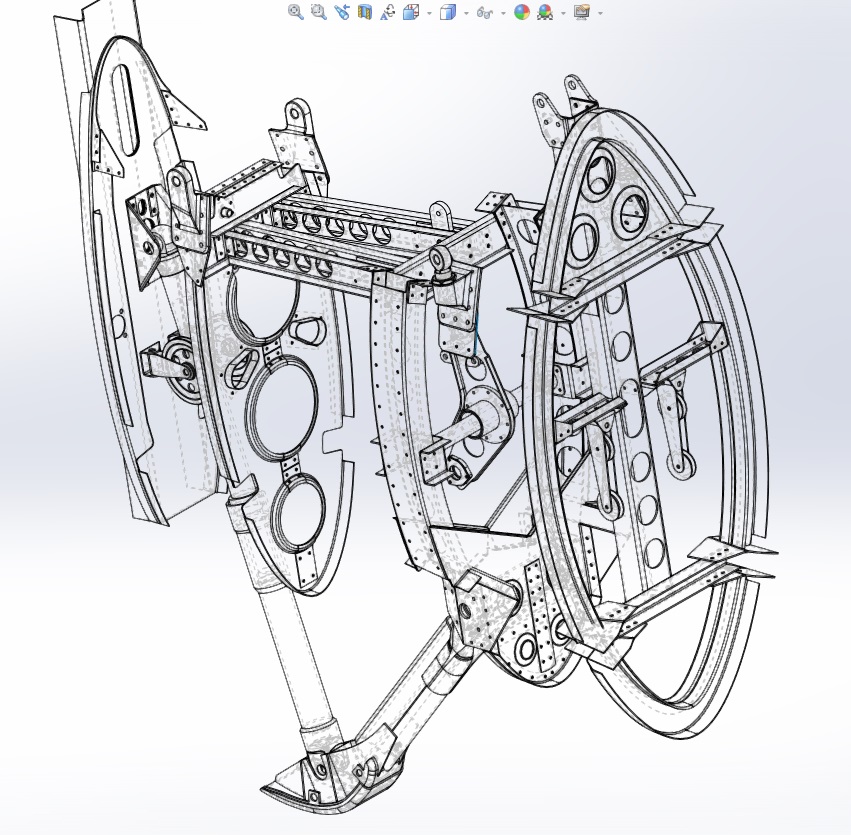Select the Zoom to Area tool
The height and width of the screenshot is (835, 851).
319,12
